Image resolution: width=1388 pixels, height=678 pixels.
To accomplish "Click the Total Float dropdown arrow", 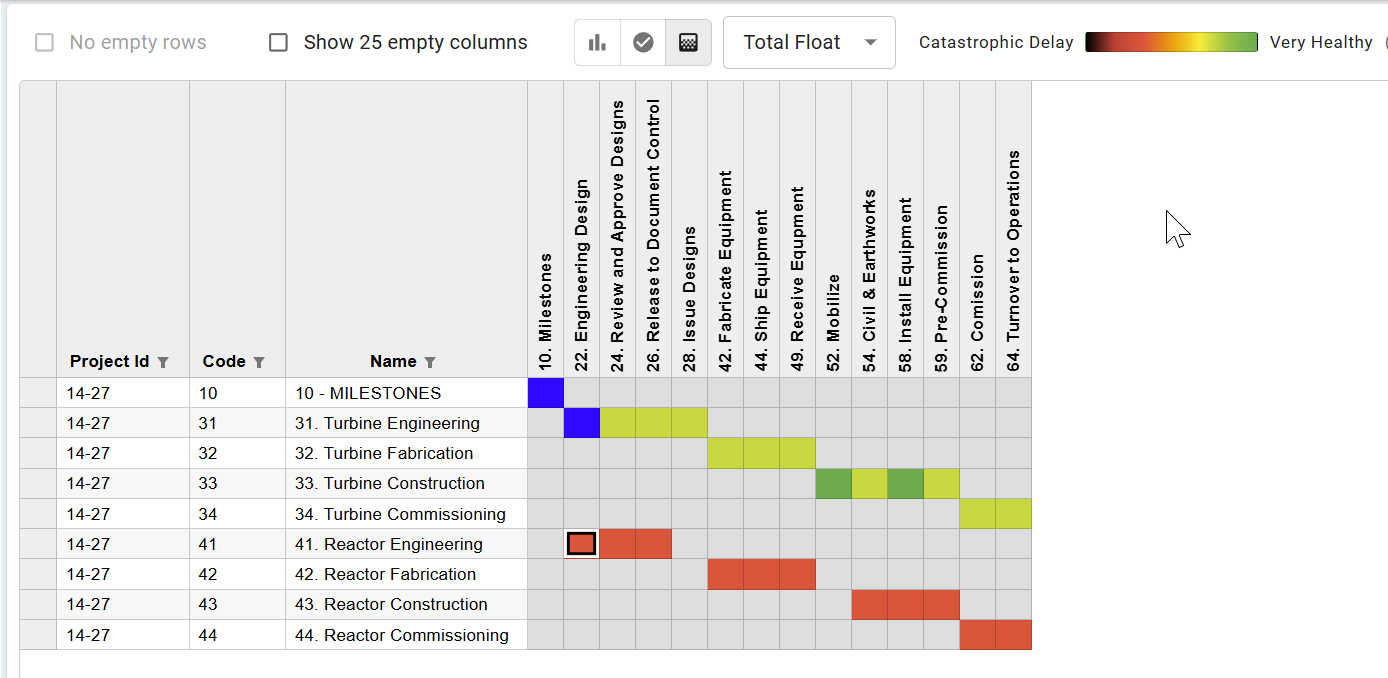I will 870,43.
